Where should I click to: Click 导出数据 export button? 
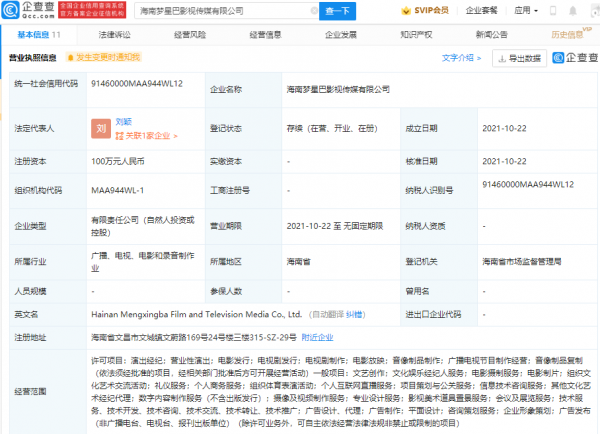(x=519, y=58)
